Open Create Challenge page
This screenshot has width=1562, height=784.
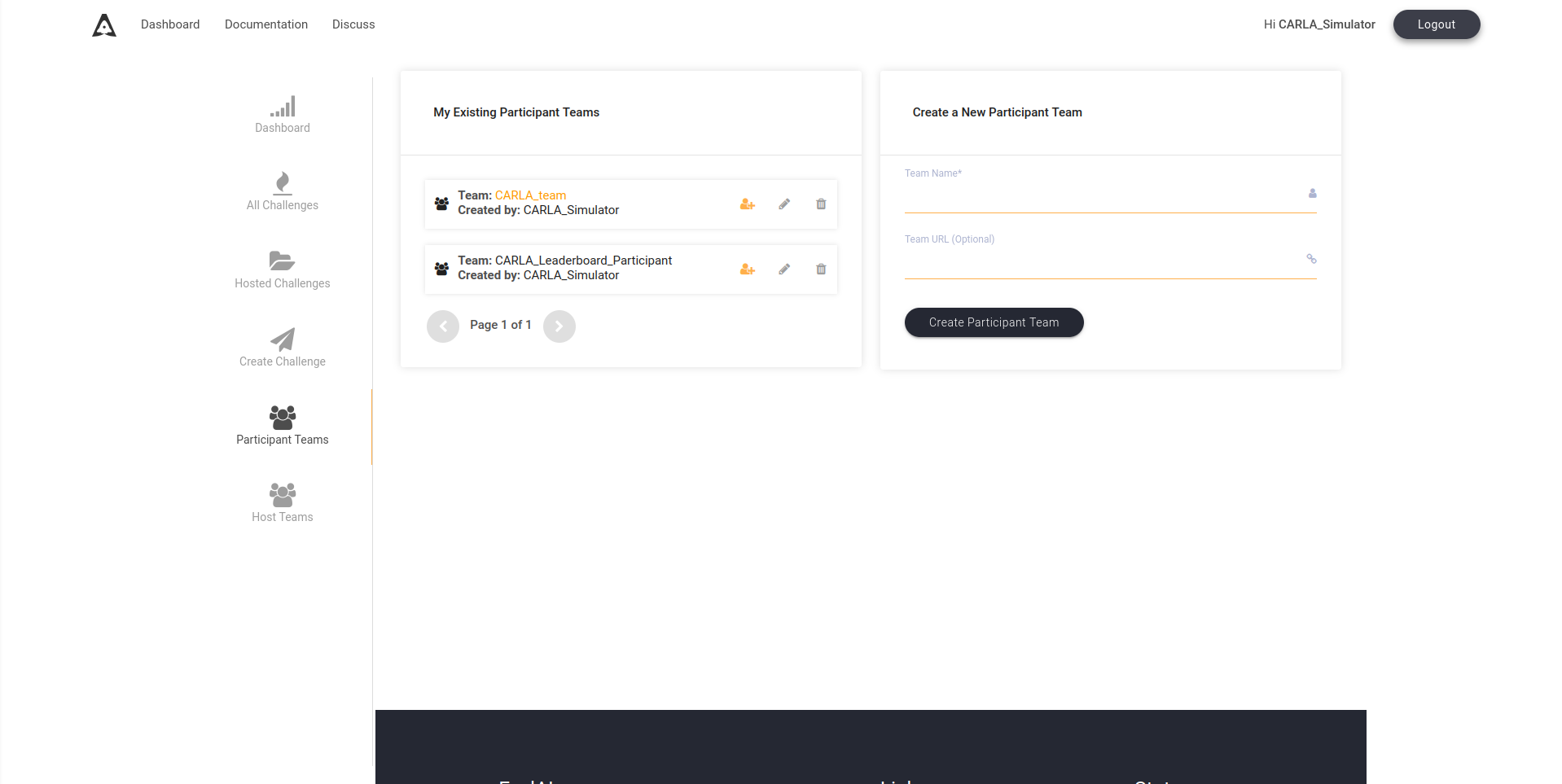(x=282, y=348)
